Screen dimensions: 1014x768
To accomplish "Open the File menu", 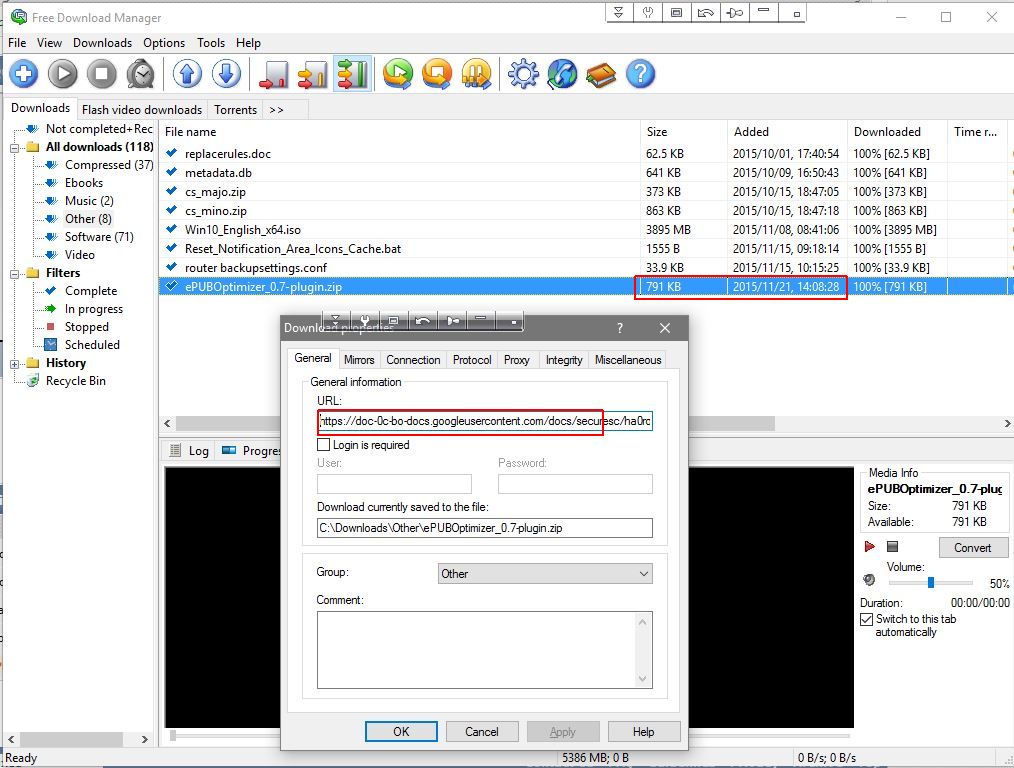I will 17,43.
